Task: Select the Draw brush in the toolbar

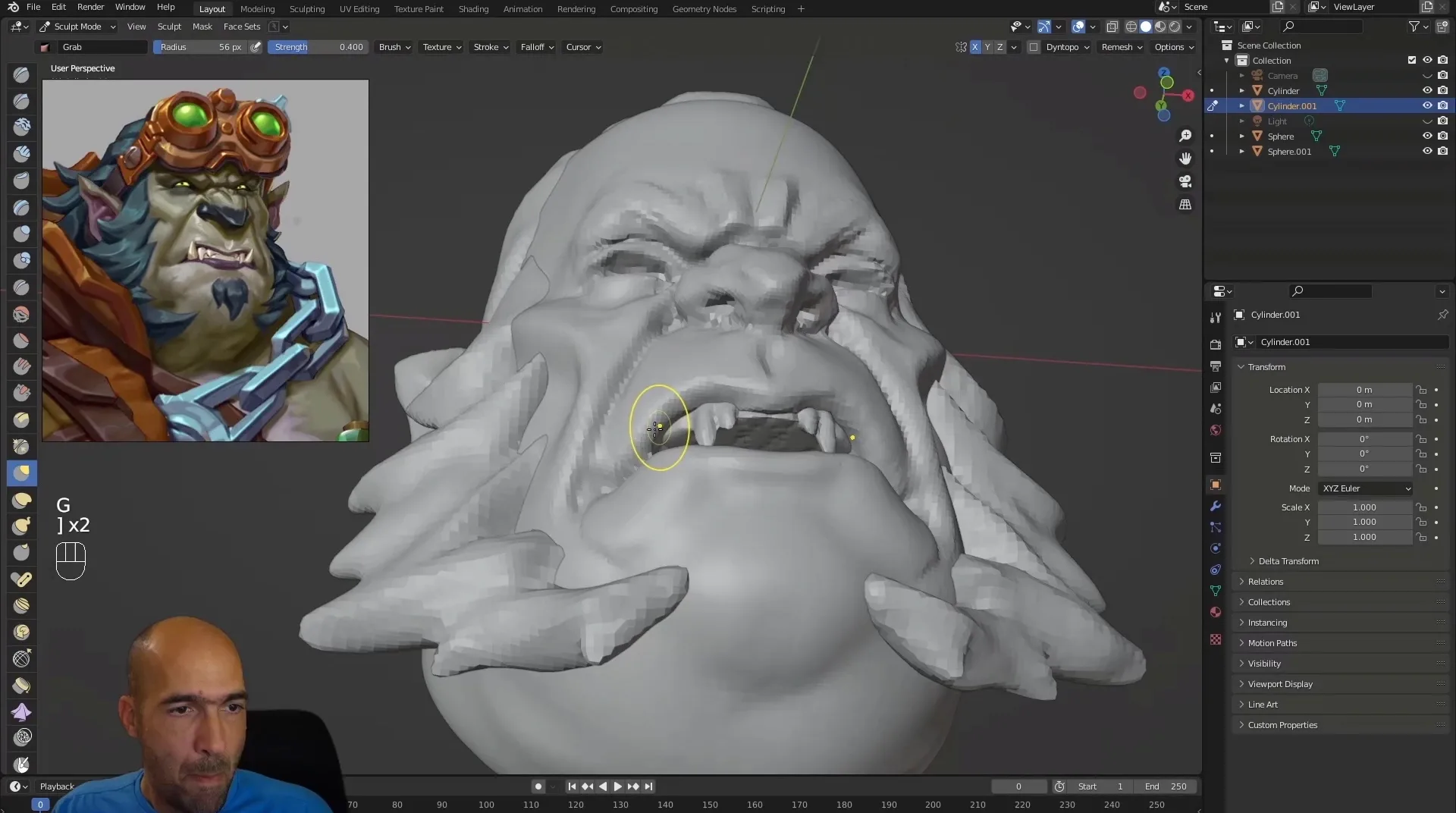Action: (x=21, y=74)
